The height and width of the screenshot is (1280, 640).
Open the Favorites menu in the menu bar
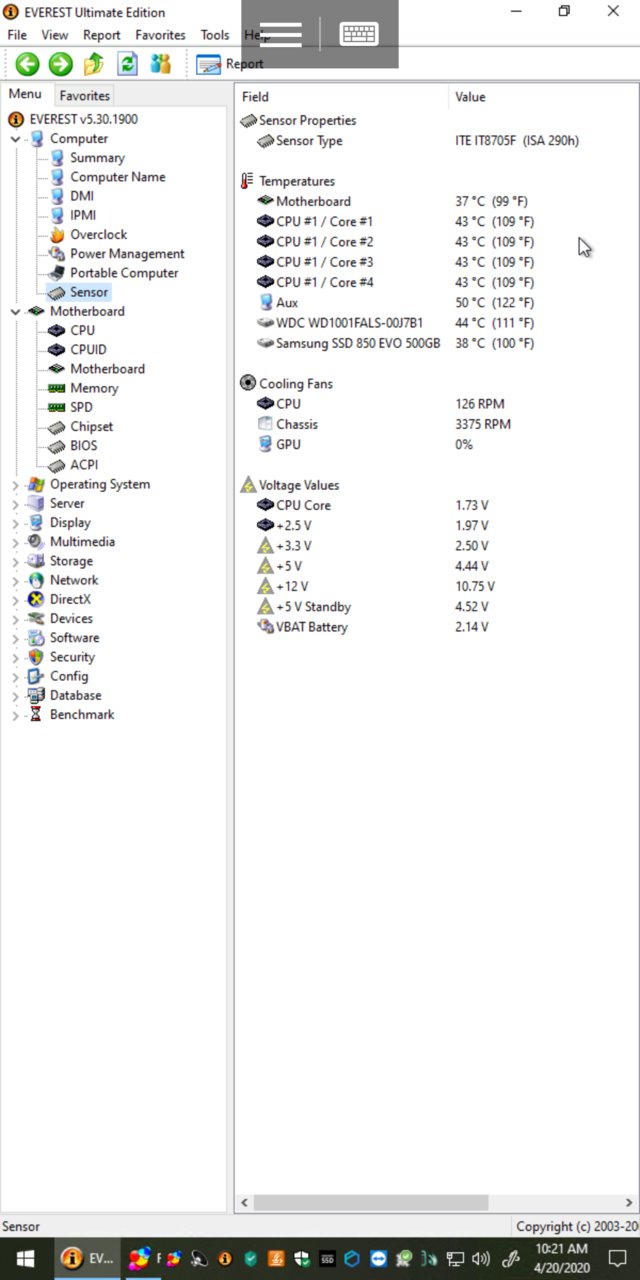click(x=161, y=35)
